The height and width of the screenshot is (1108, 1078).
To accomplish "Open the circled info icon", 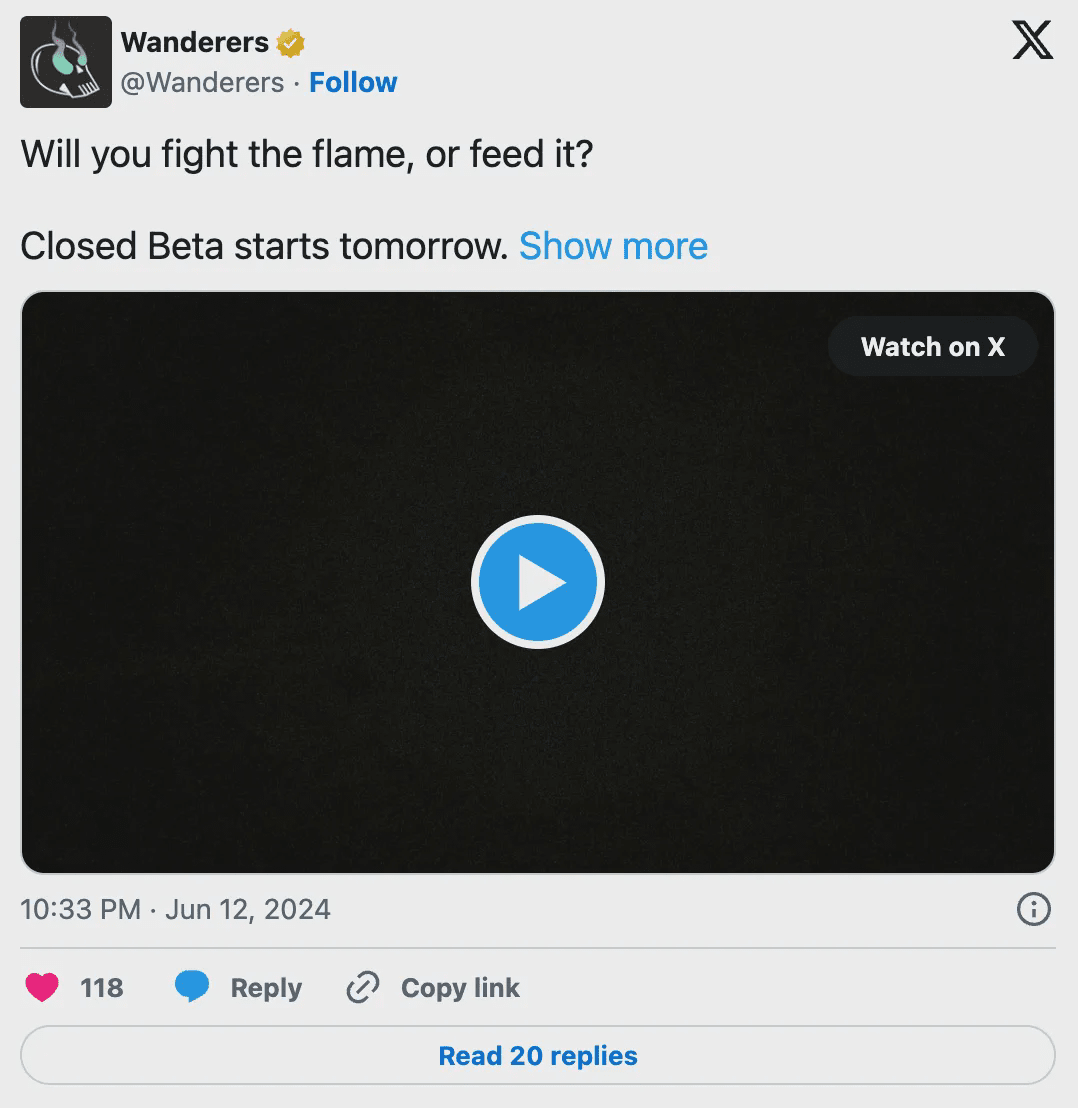I will [1033, 909].
